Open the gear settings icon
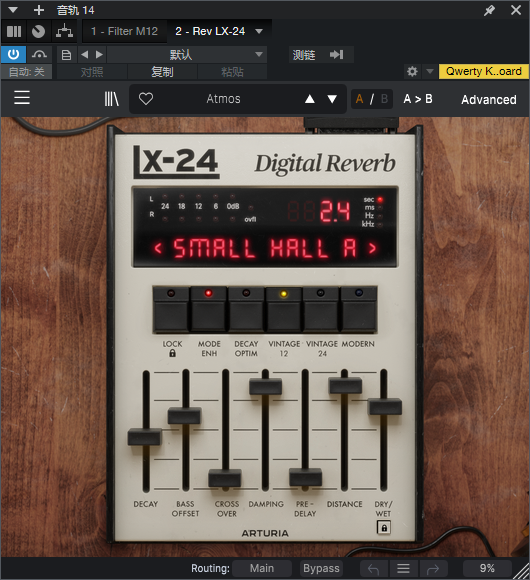This screenshot has width=530, height=580. [x=412, y=71]
